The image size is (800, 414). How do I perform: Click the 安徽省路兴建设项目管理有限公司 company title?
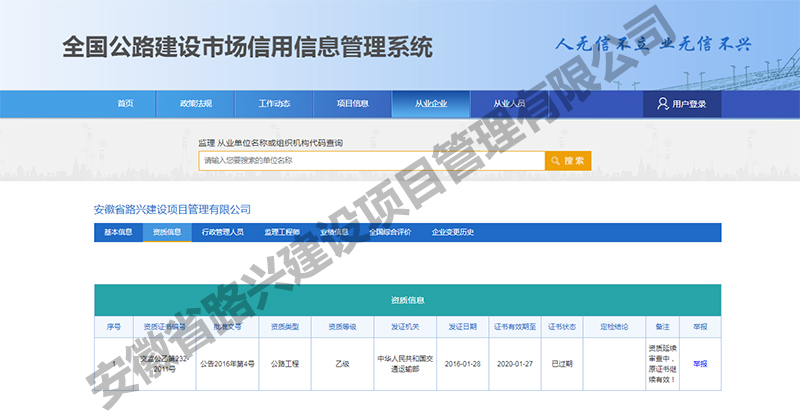pos(172,209)
